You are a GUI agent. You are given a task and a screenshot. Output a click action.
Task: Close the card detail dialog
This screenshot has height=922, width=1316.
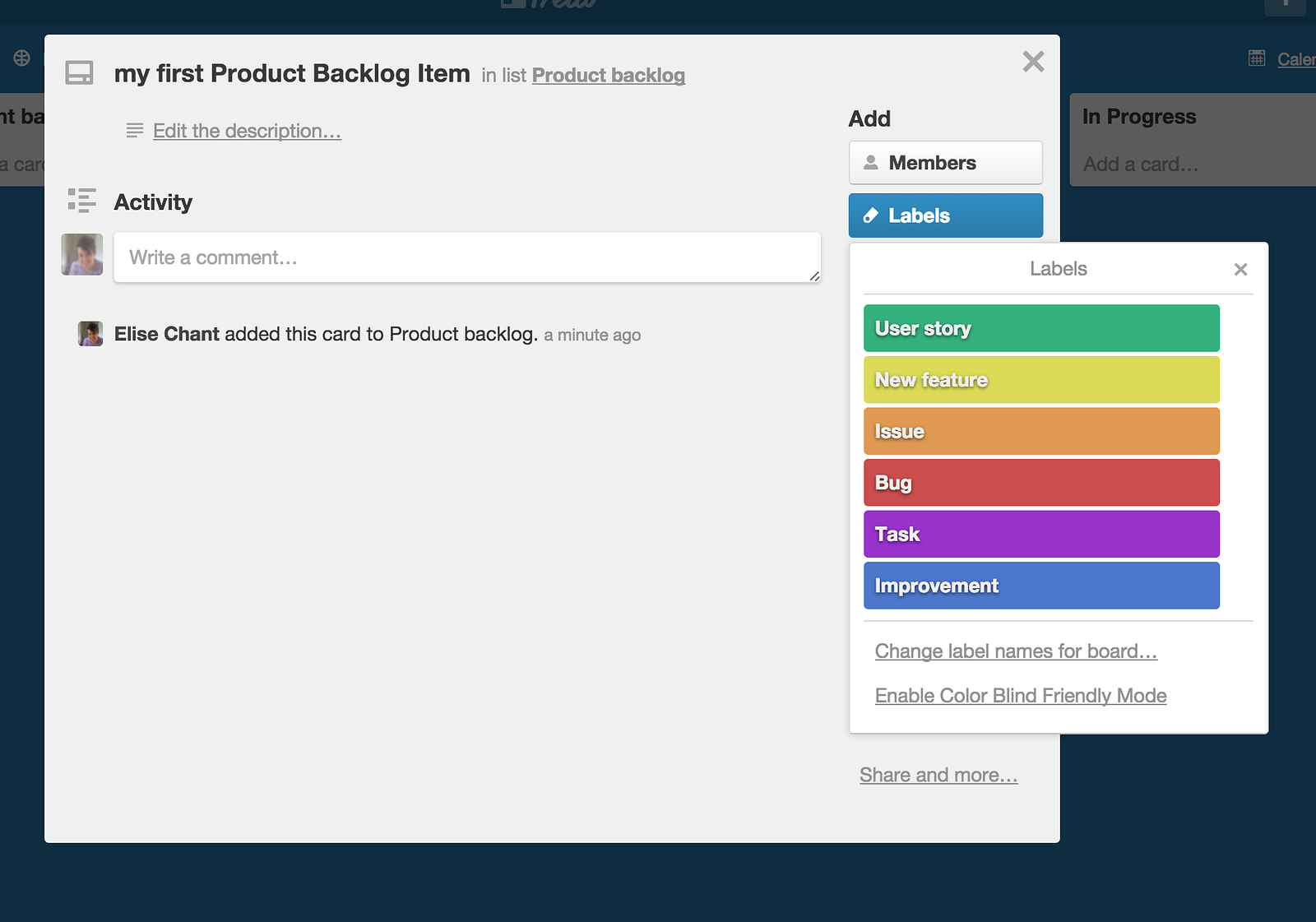1033,62
